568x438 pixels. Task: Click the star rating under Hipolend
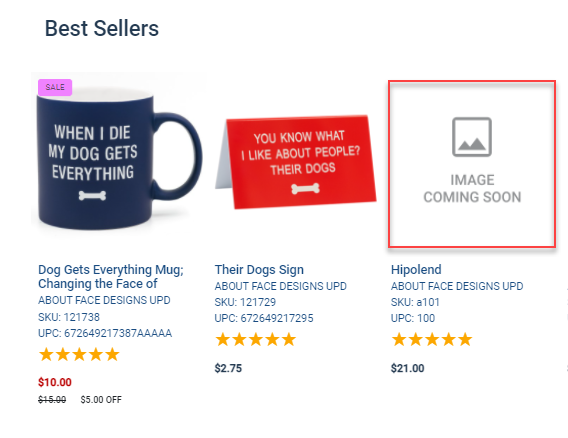tap(432, 340)
